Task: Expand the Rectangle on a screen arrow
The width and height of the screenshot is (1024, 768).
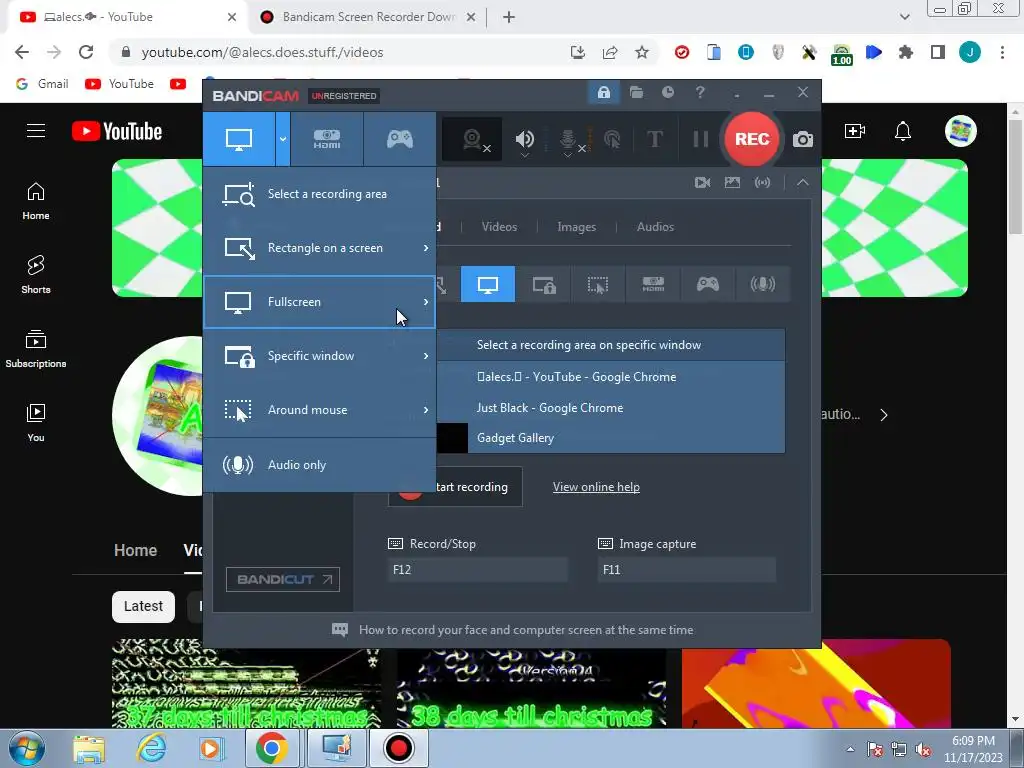Action: (x=426, y=248)
